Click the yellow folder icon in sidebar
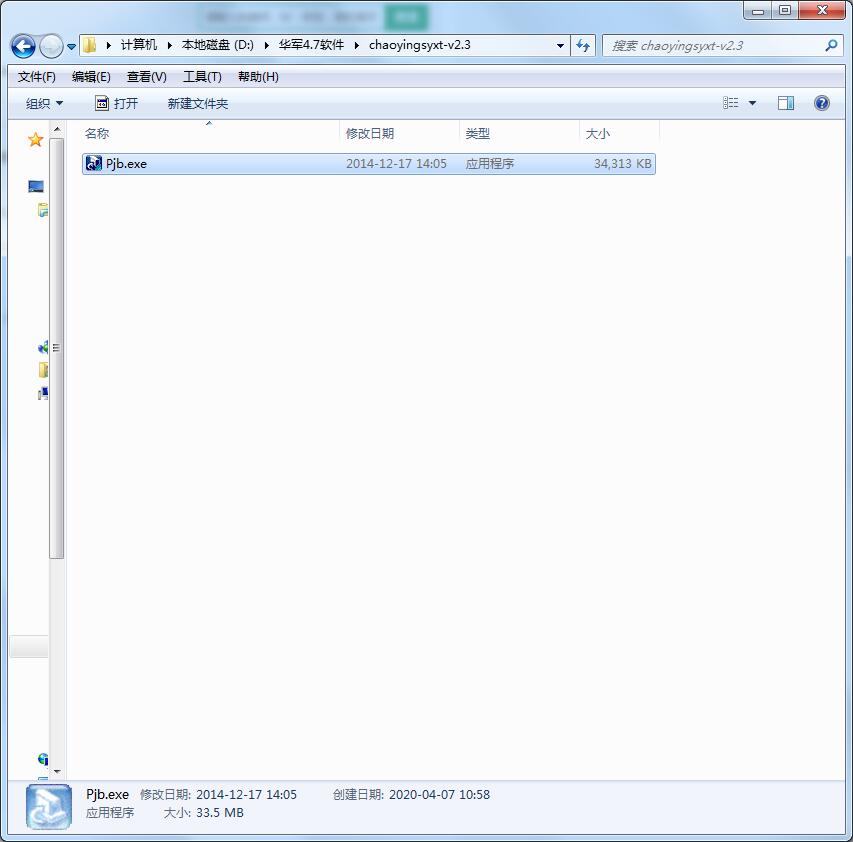The image size is (853, 842). pyautogui.click(x=43, y=370)
